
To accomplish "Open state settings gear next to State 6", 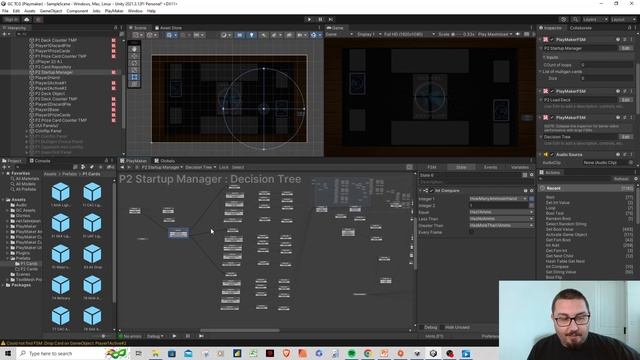I will pos(531,175).
